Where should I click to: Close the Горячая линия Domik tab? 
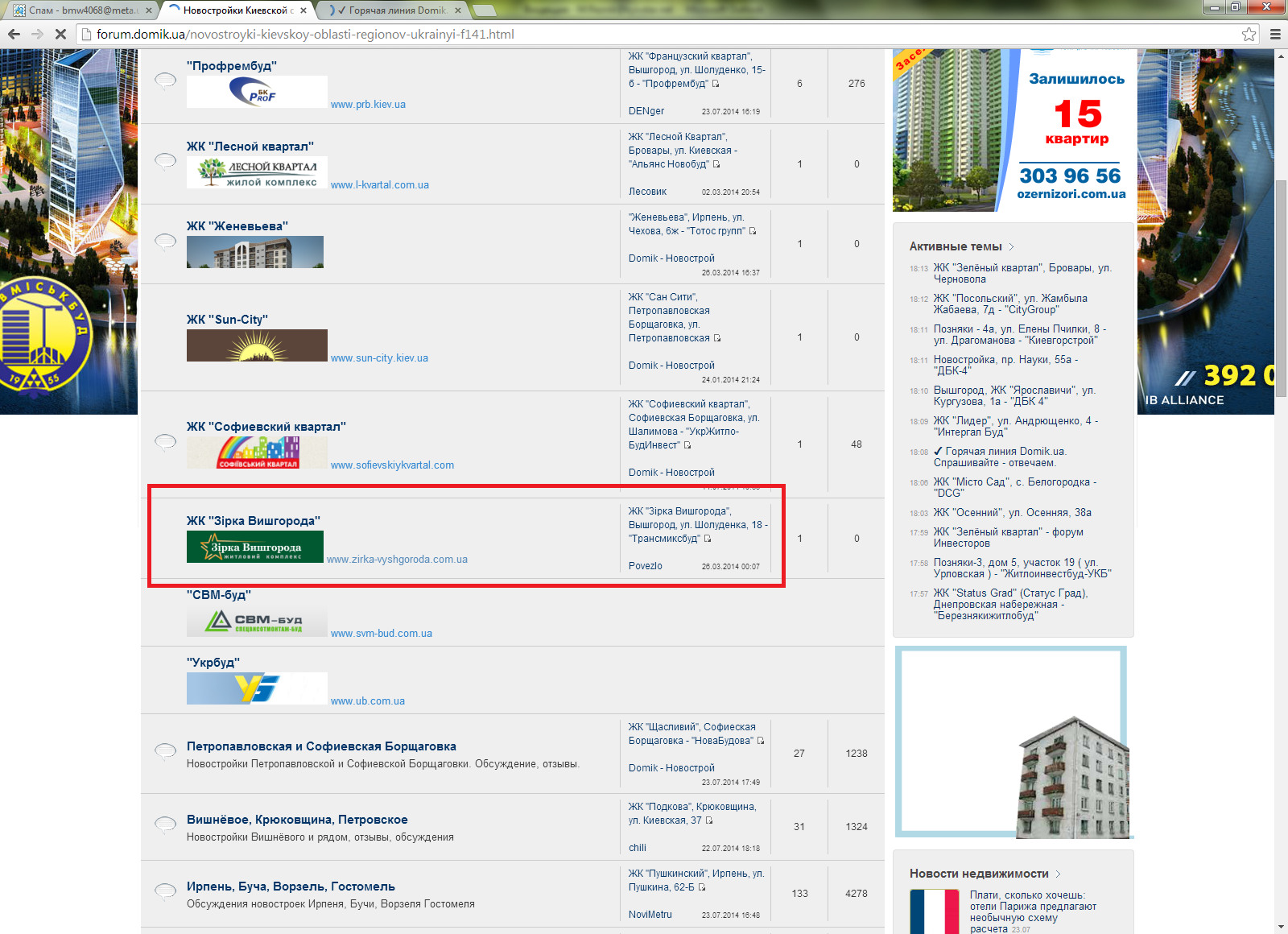(458, 10)
